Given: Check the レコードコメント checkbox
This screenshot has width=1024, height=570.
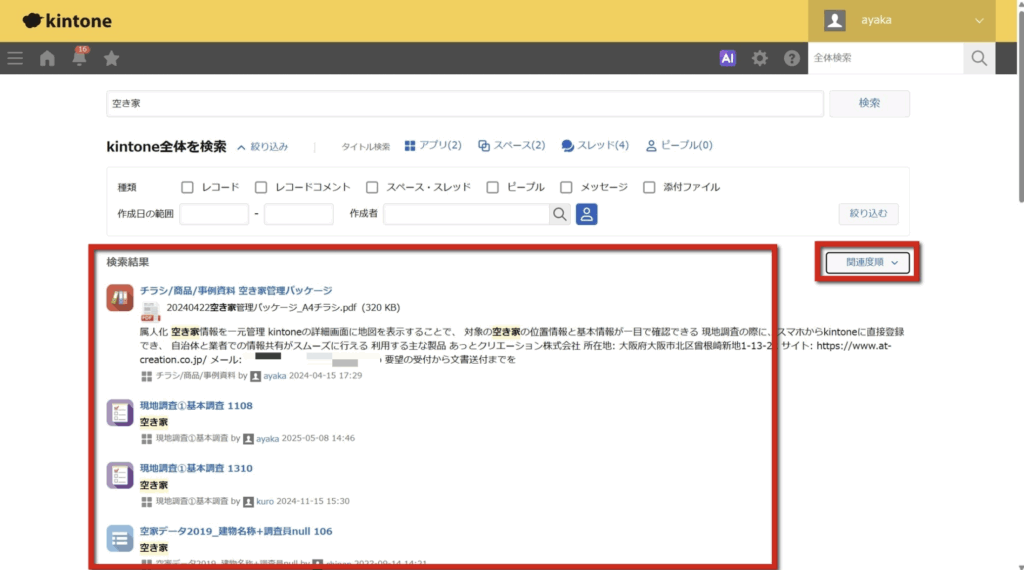Looking at the screenshot, I should click(261, 187).
